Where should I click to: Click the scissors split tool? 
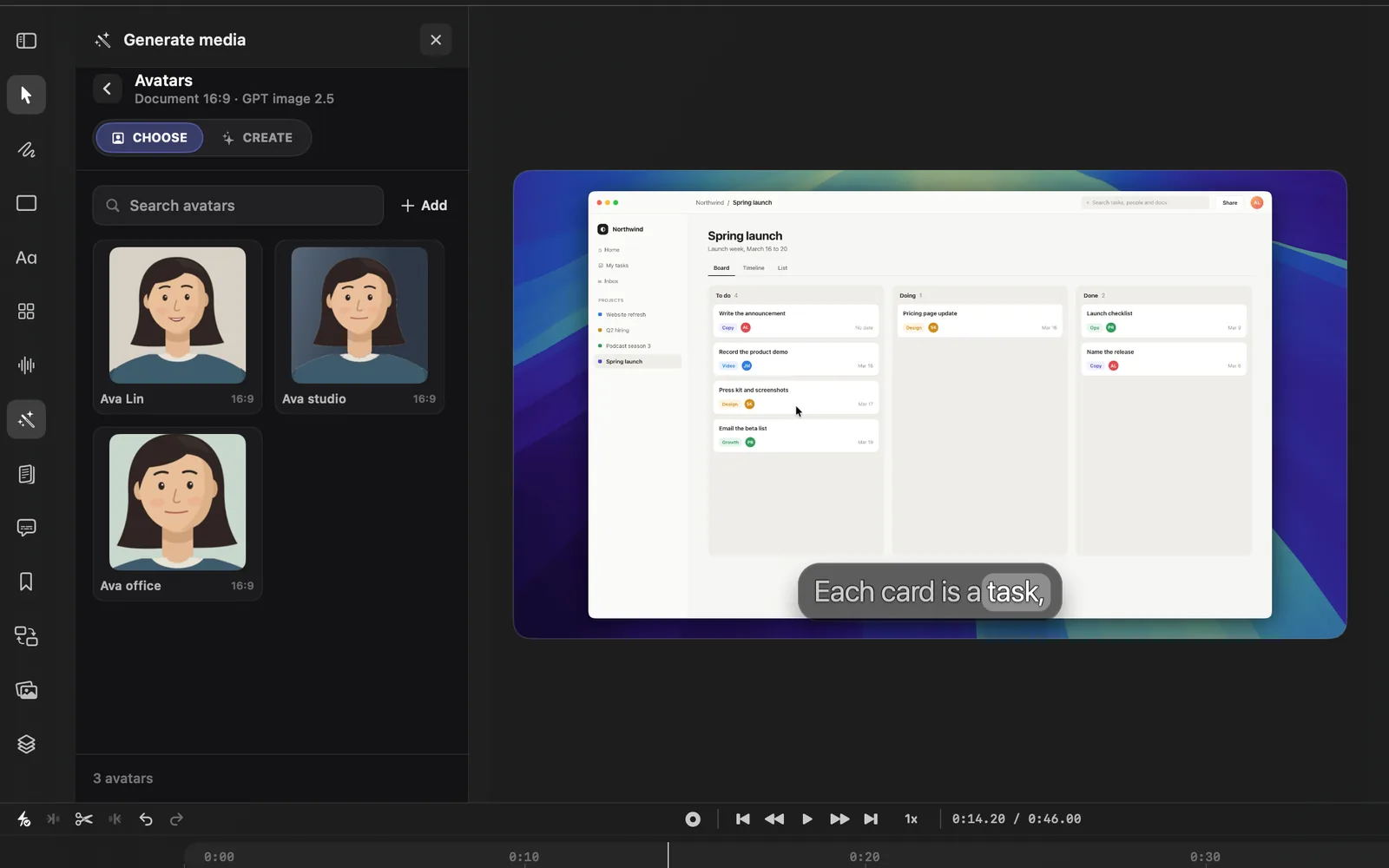84,819
